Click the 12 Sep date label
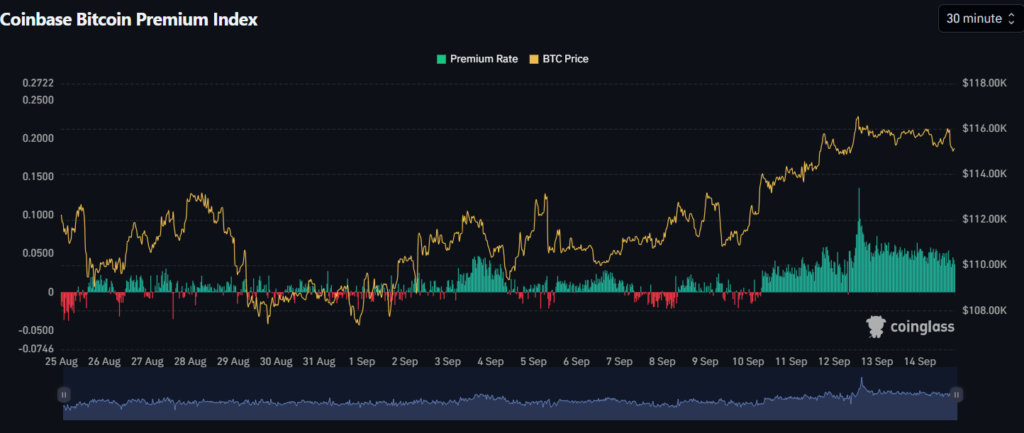Viewport: 1024px width, 433px height. [x=833, y=361]
